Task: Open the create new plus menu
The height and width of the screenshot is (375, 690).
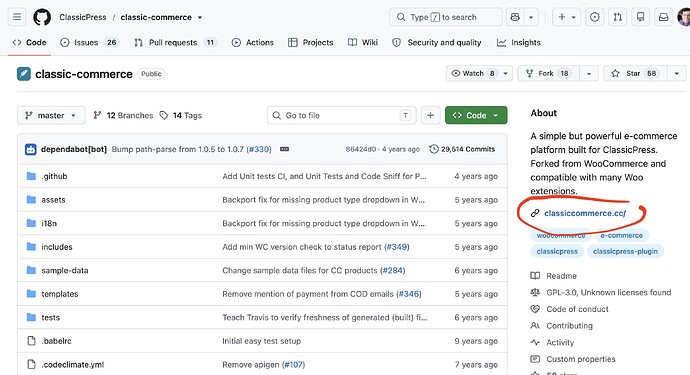Action: [x=566, y=17]
